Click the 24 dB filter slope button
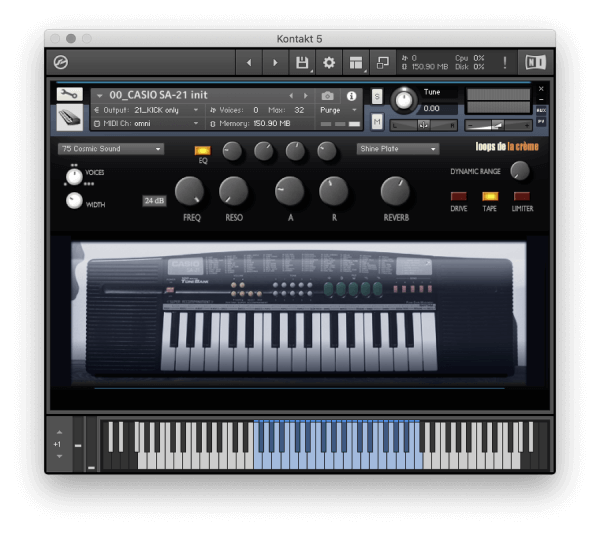600x533 pixels. click(154, 200)
